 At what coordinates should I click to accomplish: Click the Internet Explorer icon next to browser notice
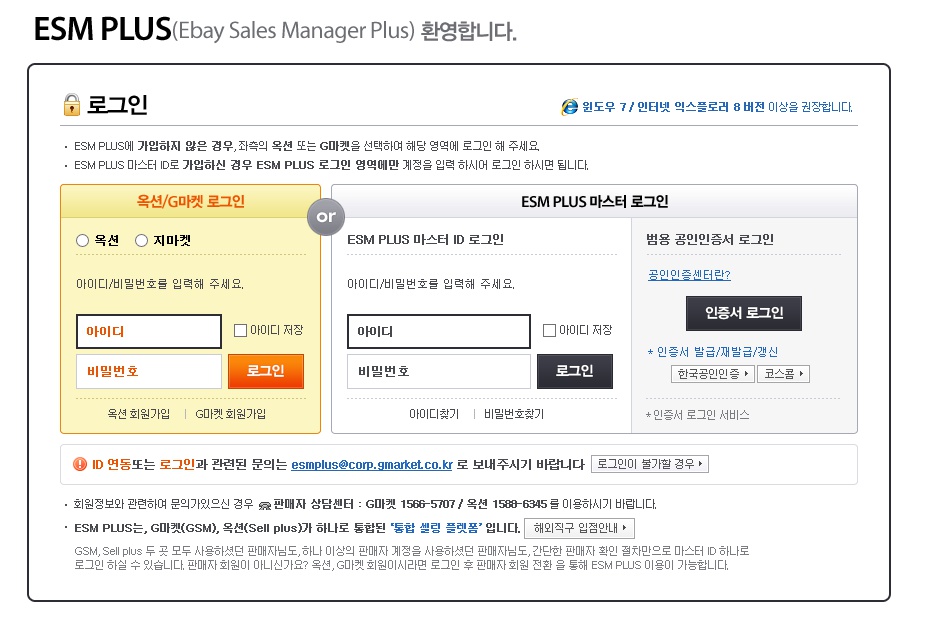(x=571, y=107)
